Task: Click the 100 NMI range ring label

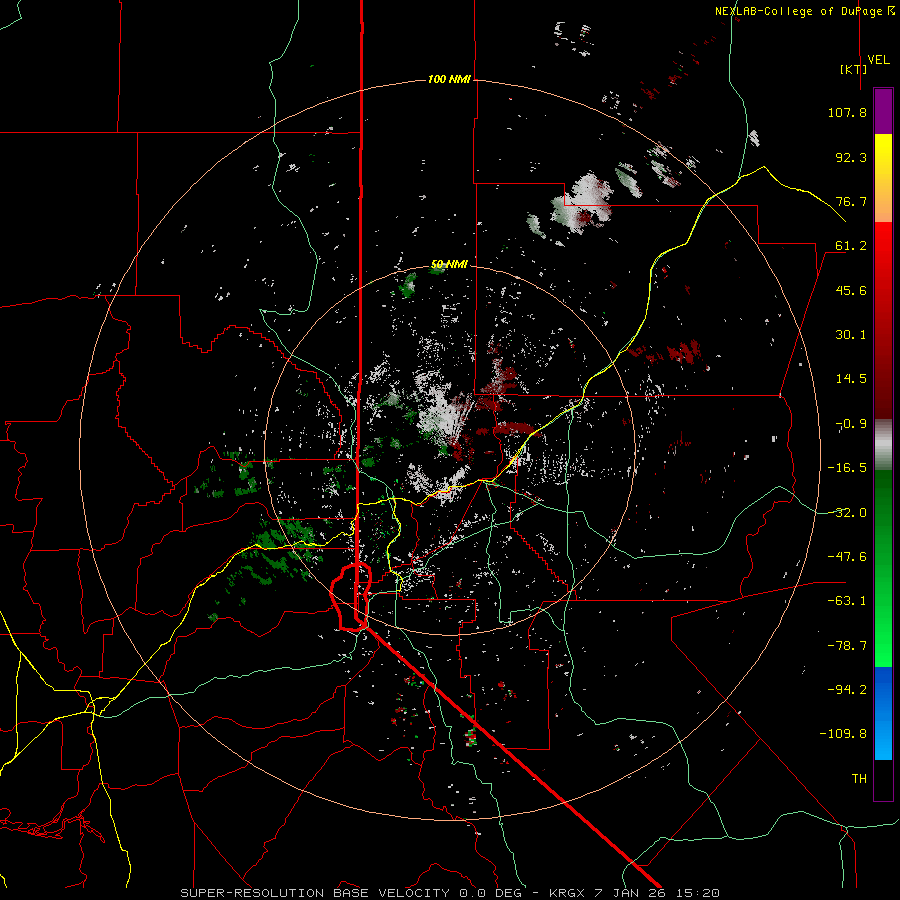Action: click(x=449, y=79)
